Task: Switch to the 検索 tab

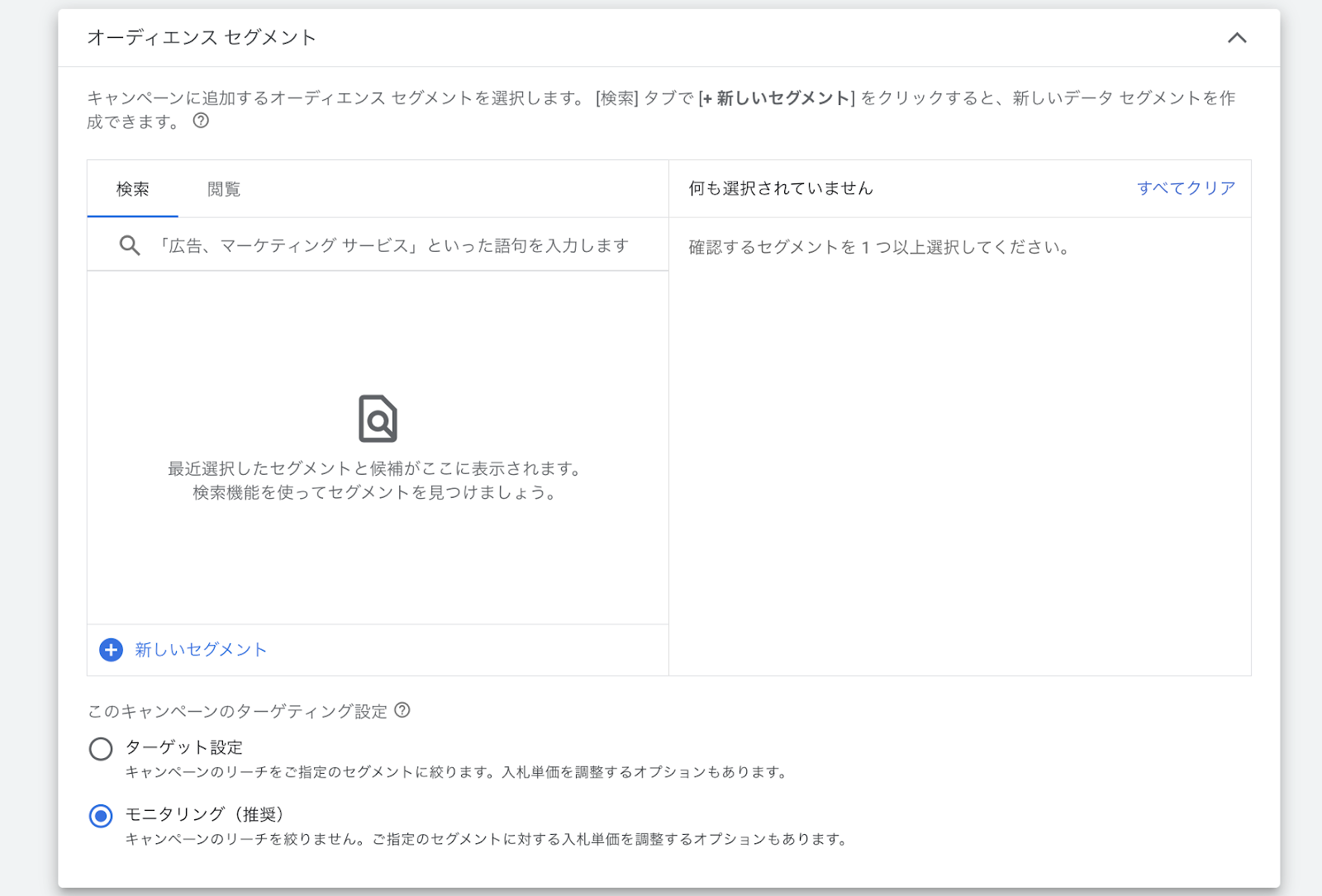Action: 132,189
